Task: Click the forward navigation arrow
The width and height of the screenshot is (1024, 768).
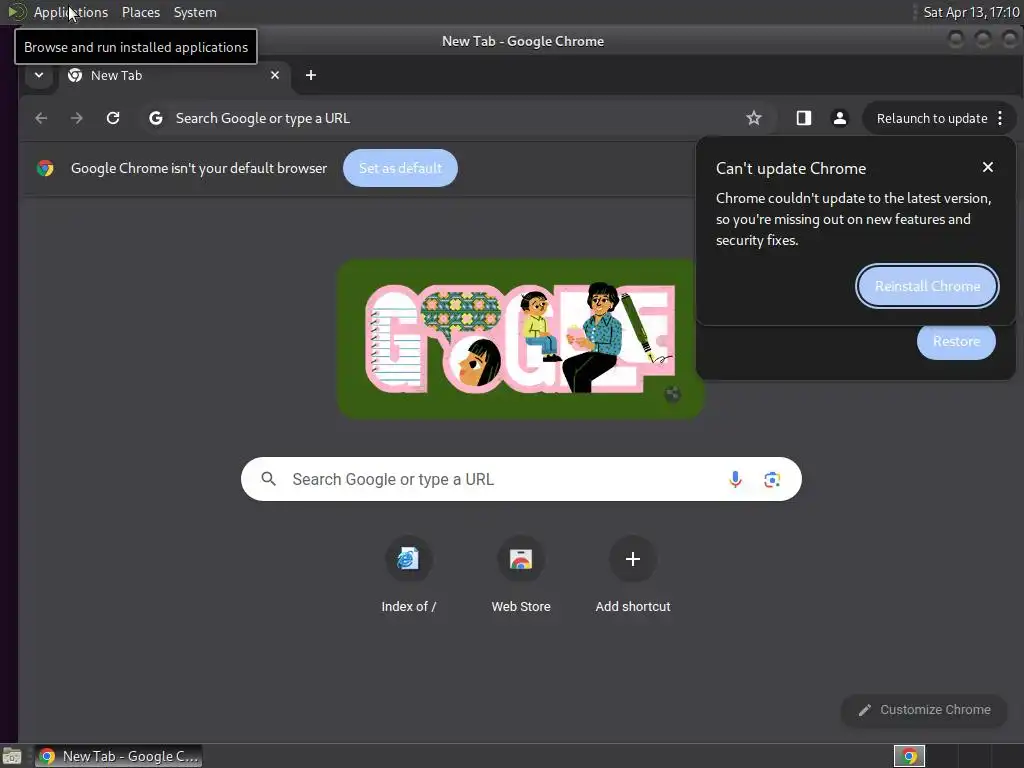Action: [x=76, y=118]
